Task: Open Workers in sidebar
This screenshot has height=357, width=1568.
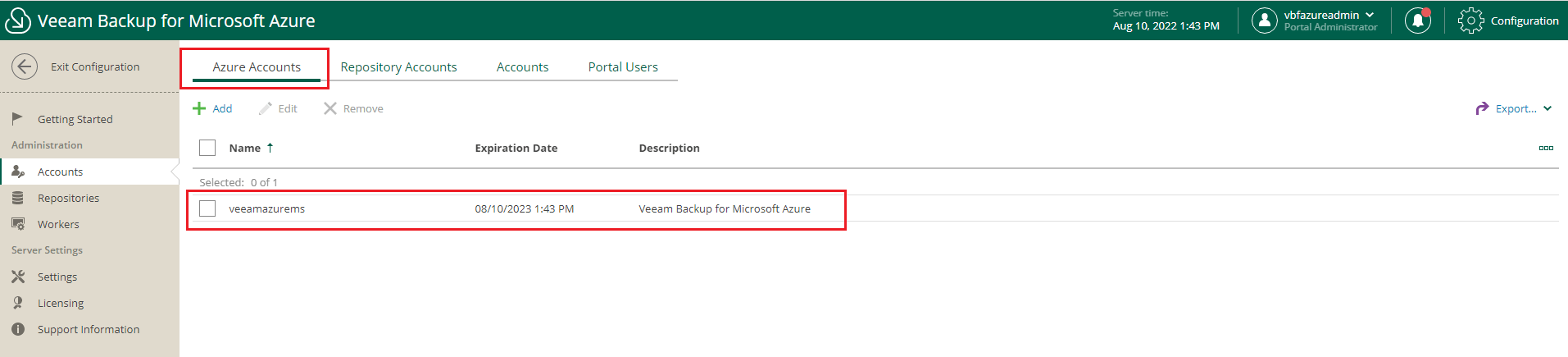Action: click(x=58, y=224)
